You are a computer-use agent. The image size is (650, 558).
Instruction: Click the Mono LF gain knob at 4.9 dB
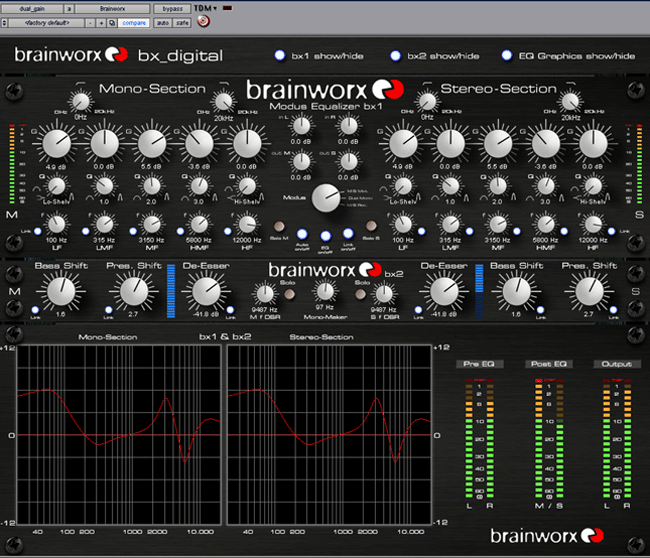pos(57,143)
